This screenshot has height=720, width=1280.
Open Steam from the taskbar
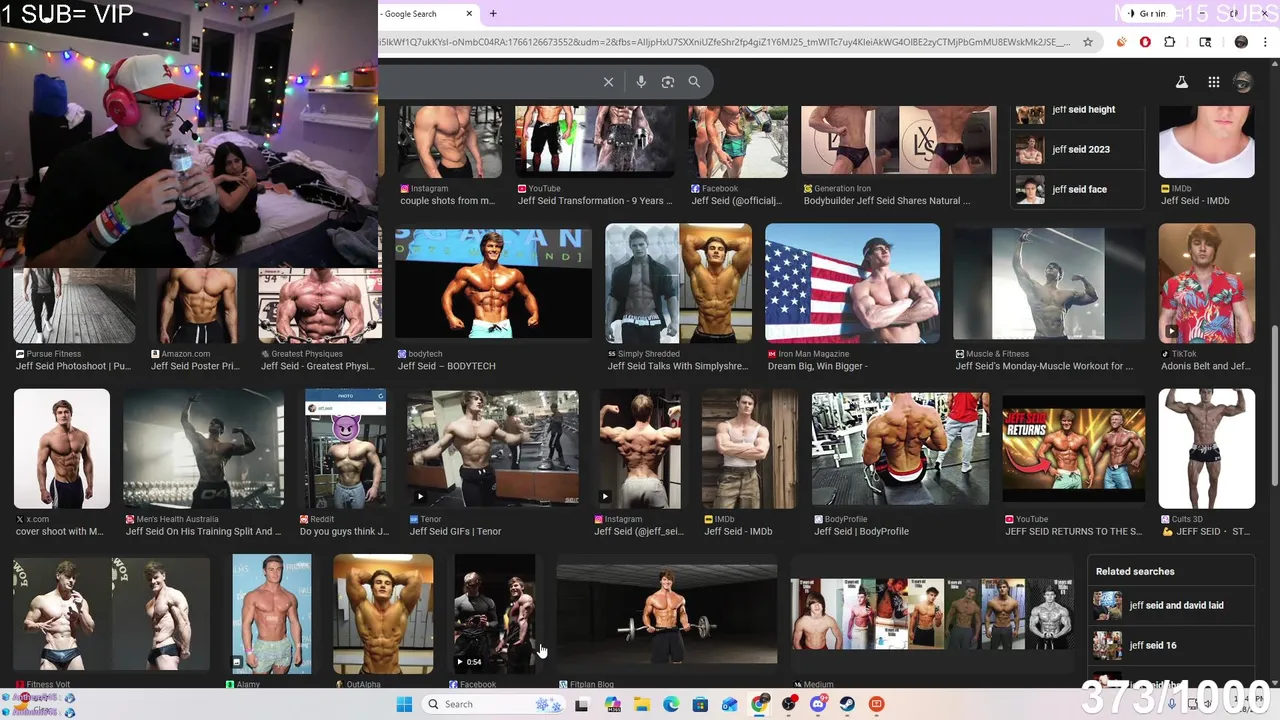(x=847, y=704)
